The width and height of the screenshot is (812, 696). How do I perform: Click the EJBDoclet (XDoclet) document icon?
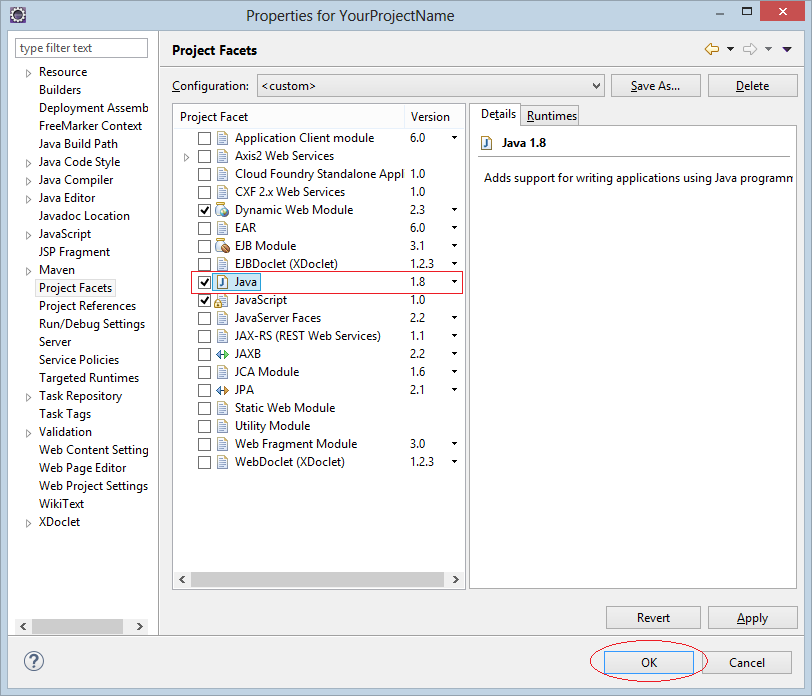coord(223,264)
